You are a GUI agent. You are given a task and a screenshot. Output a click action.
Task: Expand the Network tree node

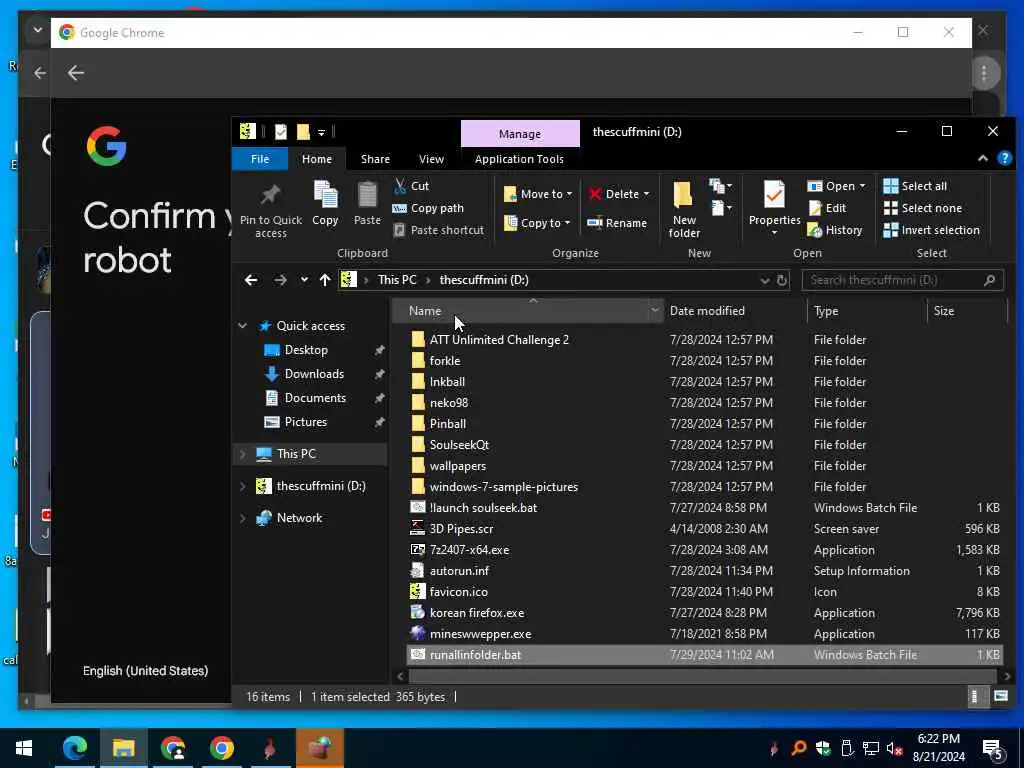pyautogui.click(x=242, y=518)
